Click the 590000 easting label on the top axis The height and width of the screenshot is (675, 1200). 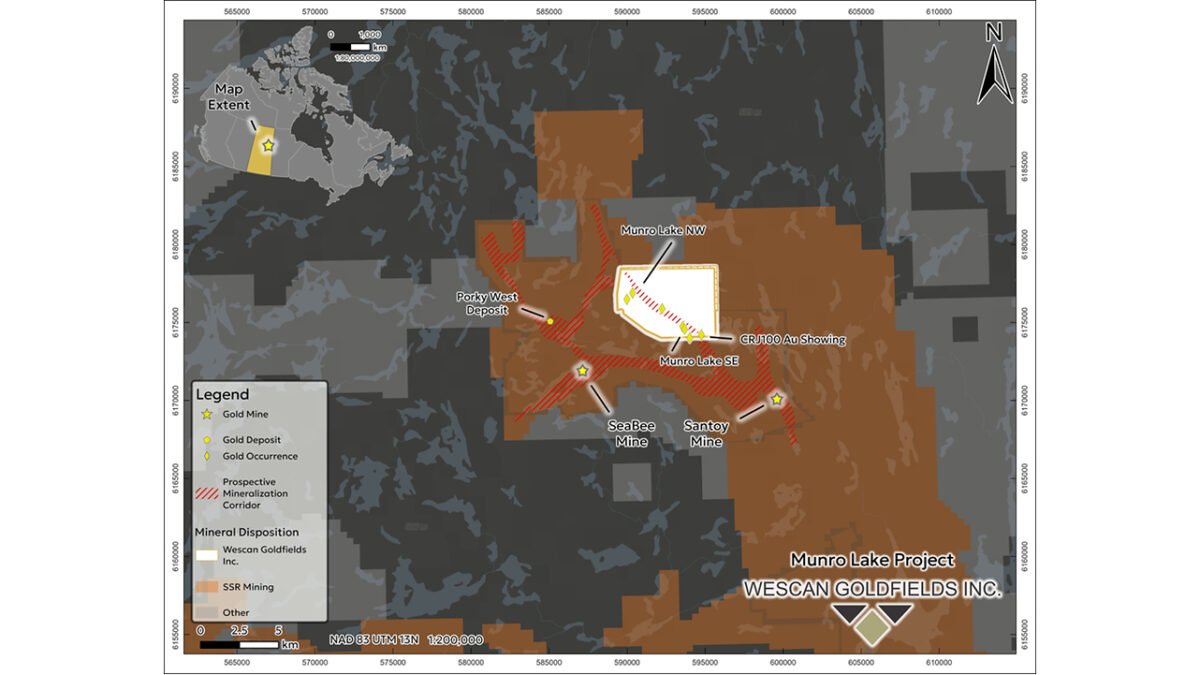point(627,12)
